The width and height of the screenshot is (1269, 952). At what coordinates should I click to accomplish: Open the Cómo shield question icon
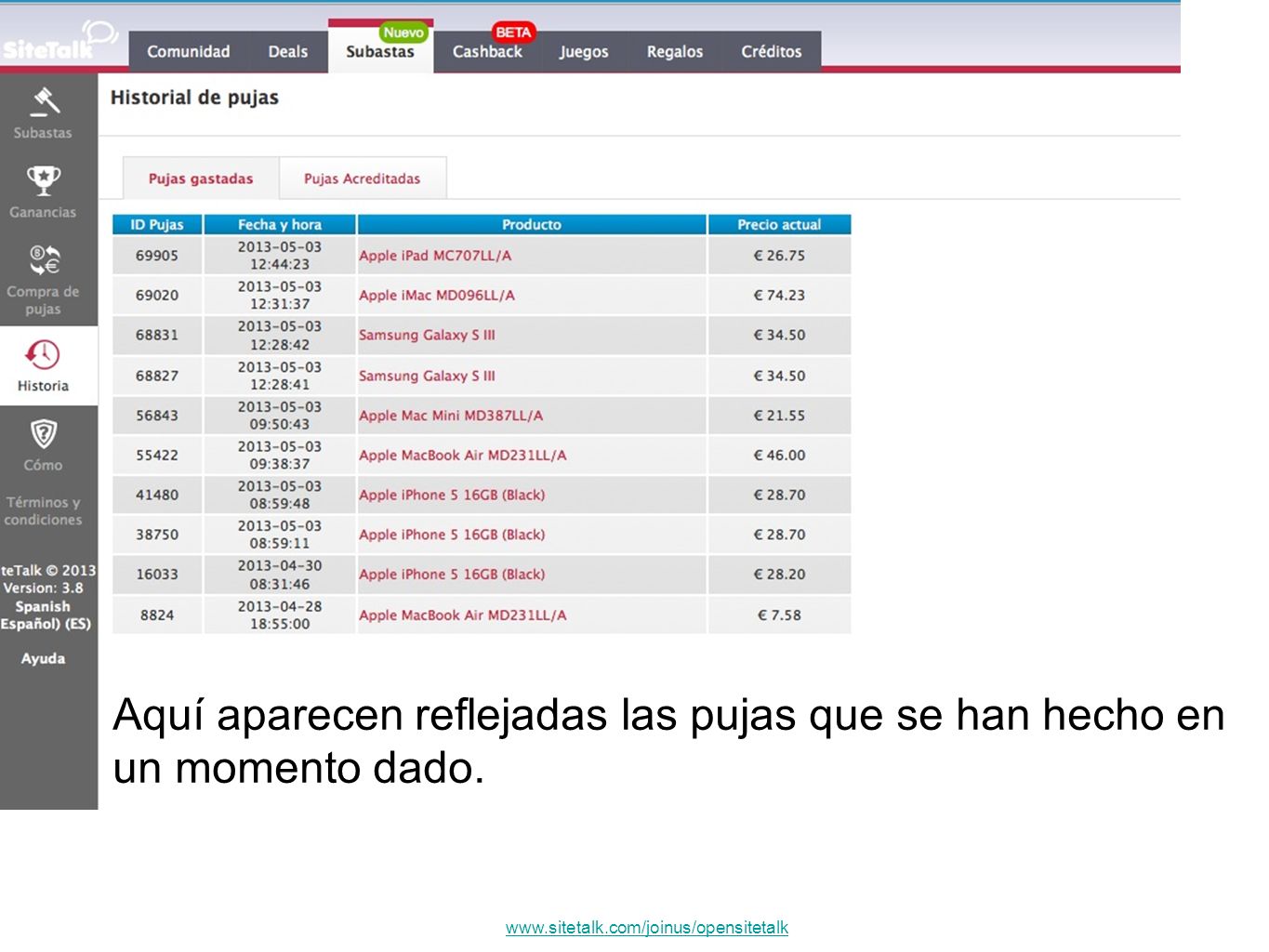click(x=44, y=433)
